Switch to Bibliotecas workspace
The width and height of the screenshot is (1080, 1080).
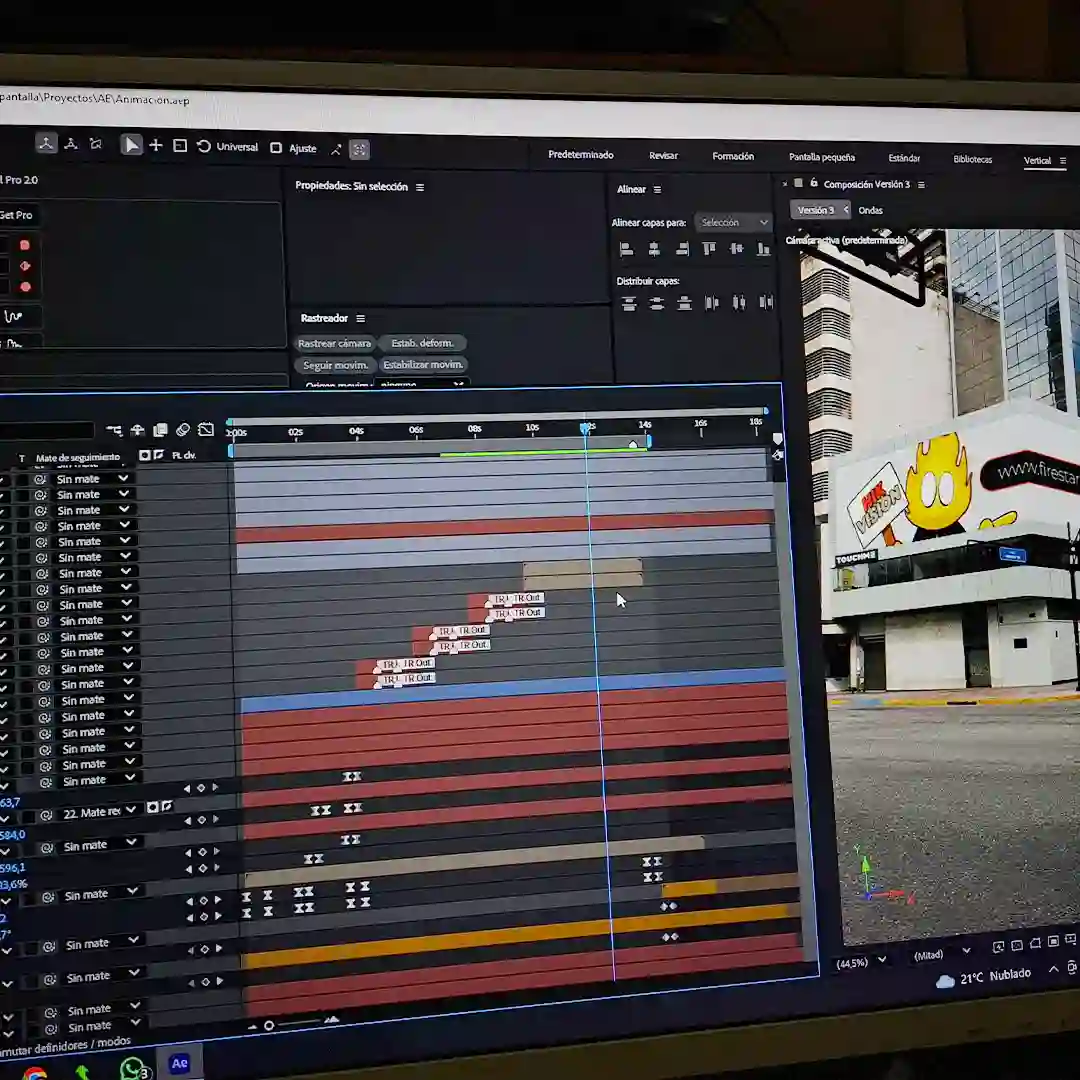pos(973,160)
